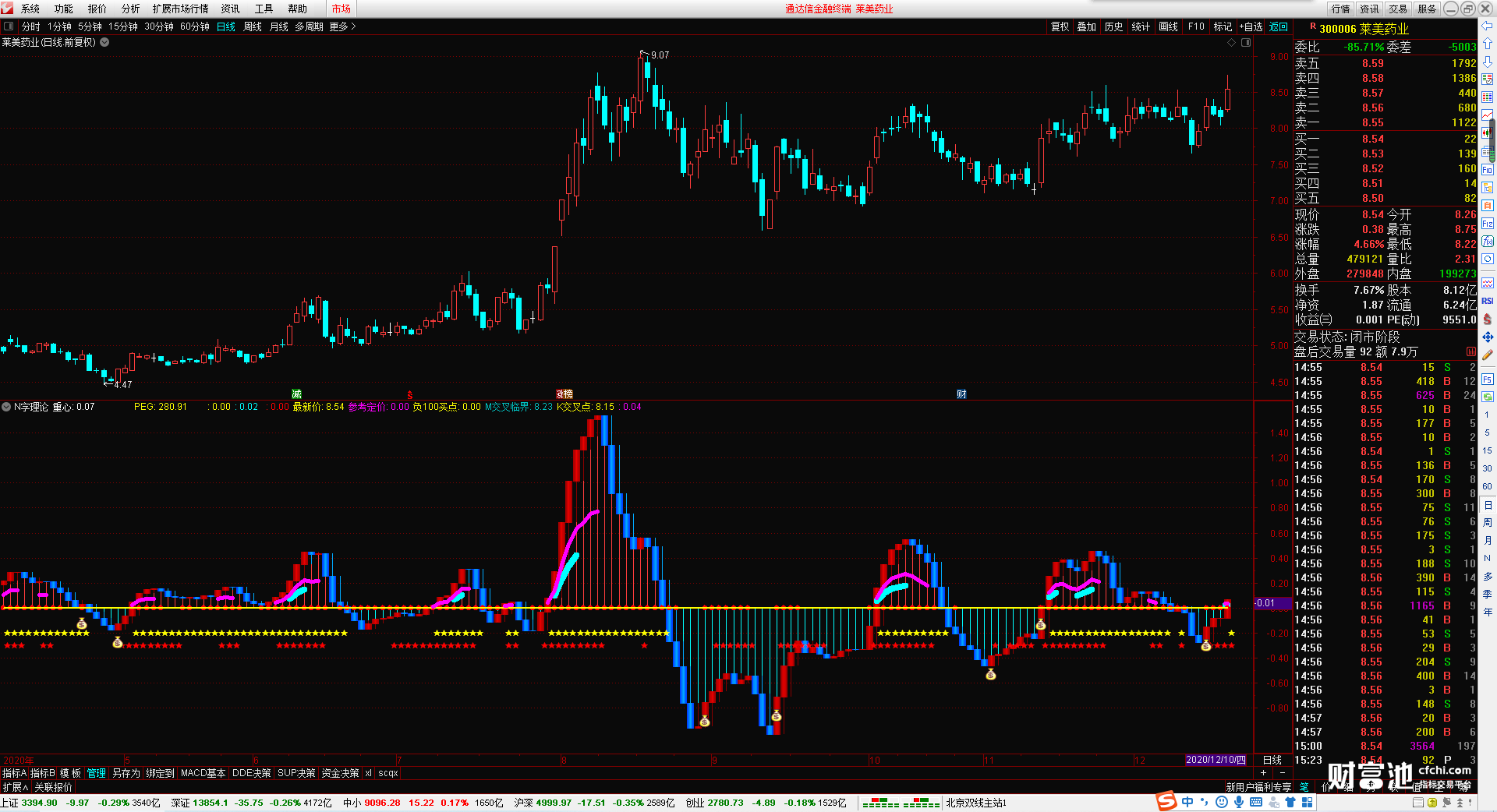Expand the 莱美药业 chart title dropdown arrow
Image resolution: width=1497 pixels, height=812 pixels.
(x=104, y=42)
